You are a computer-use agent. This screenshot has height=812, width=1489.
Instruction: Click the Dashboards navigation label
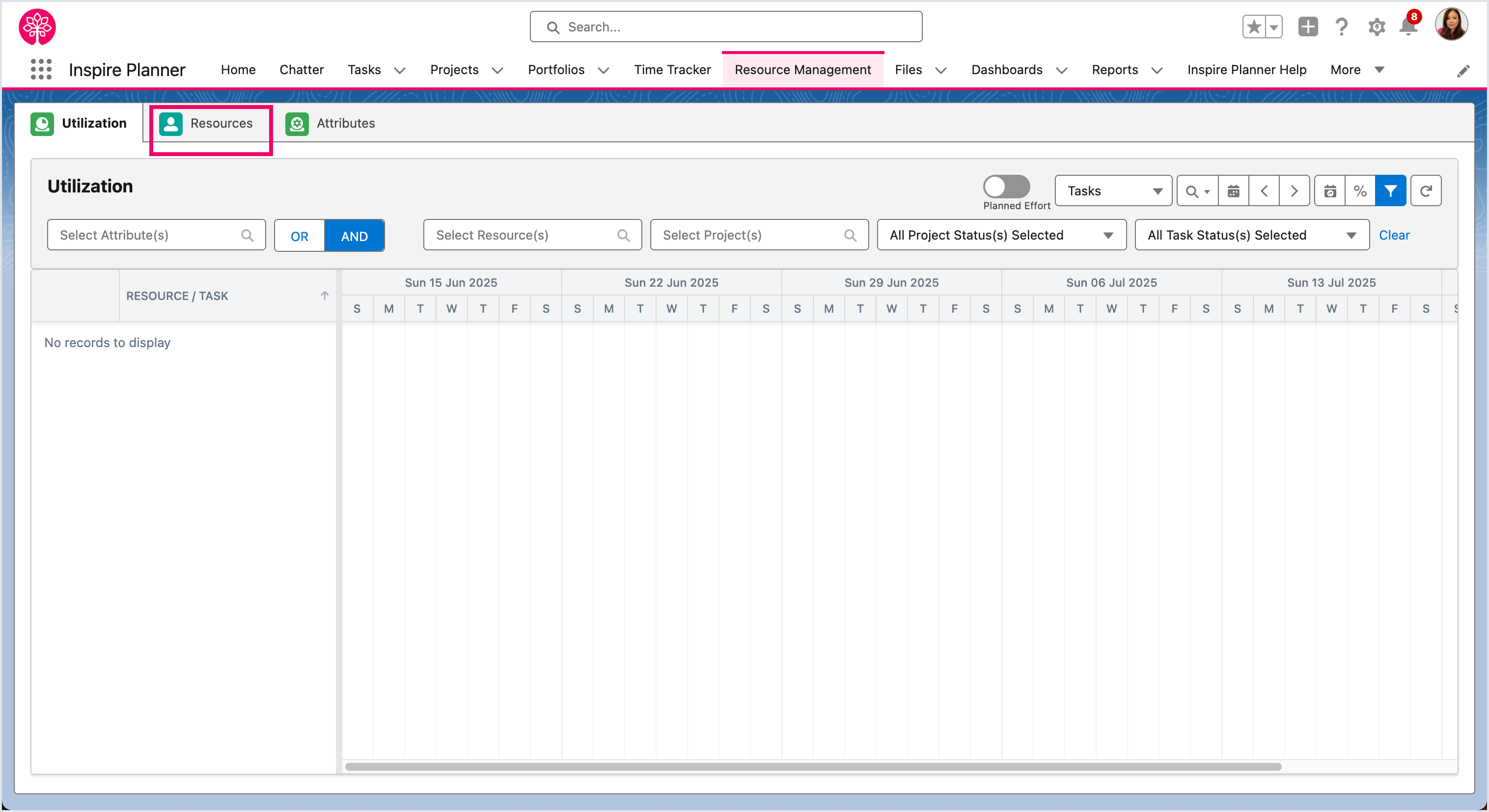point(1006,70)
